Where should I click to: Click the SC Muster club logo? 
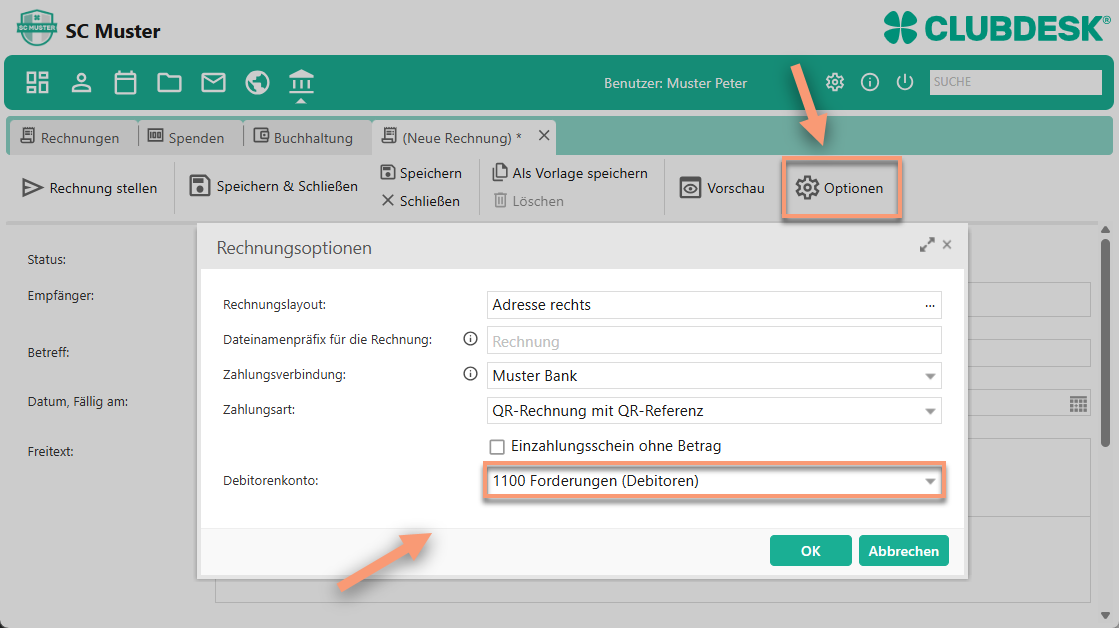pyautogui.click(x=36, y=28)
